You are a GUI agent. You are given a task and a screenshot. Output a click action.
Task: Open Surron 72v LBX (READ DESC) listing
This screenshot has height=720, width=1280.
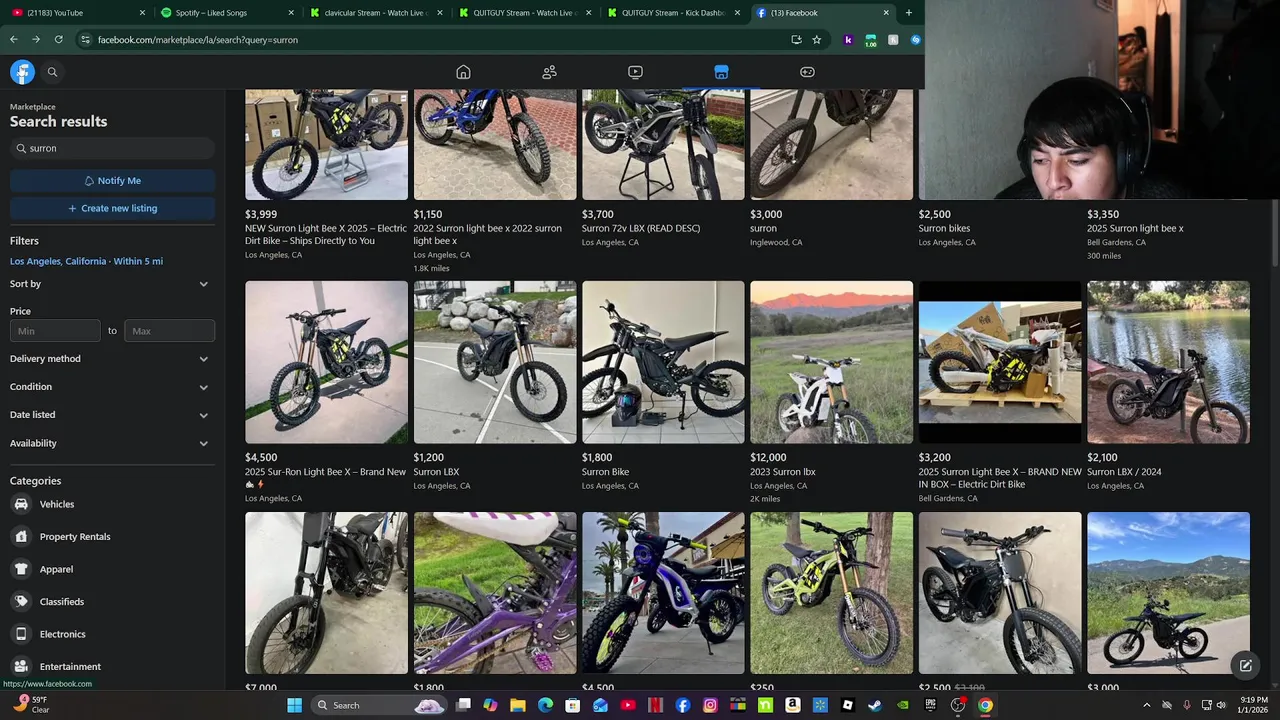pos(641,228)
